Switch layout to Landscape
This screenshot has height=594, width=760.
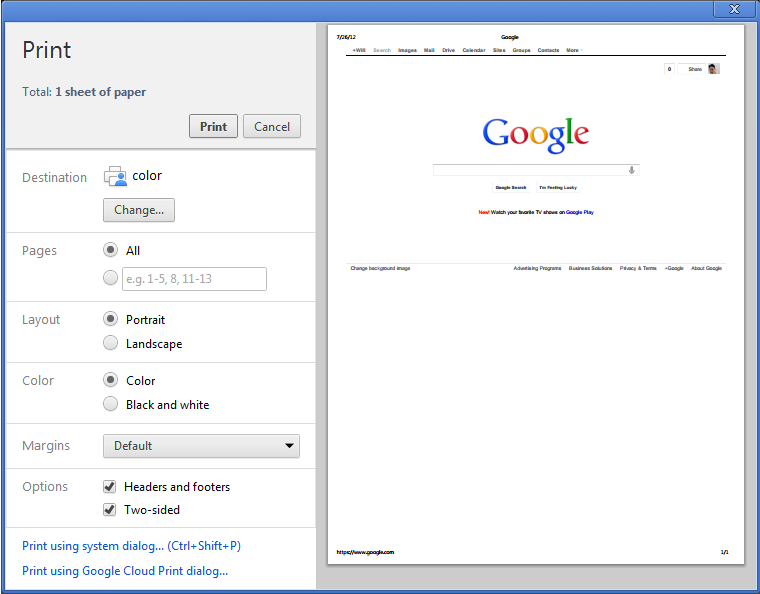click(110, 343)
